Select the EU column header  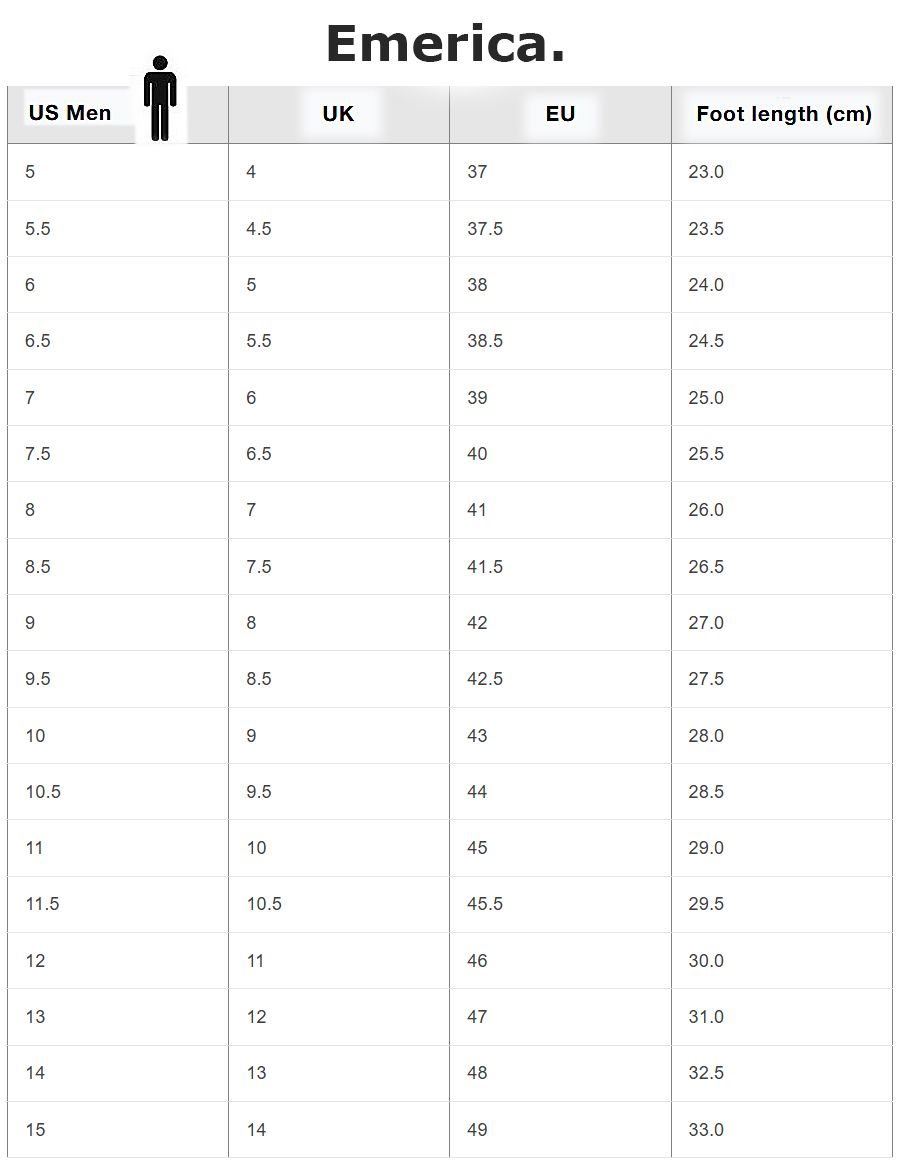point(560,114)
